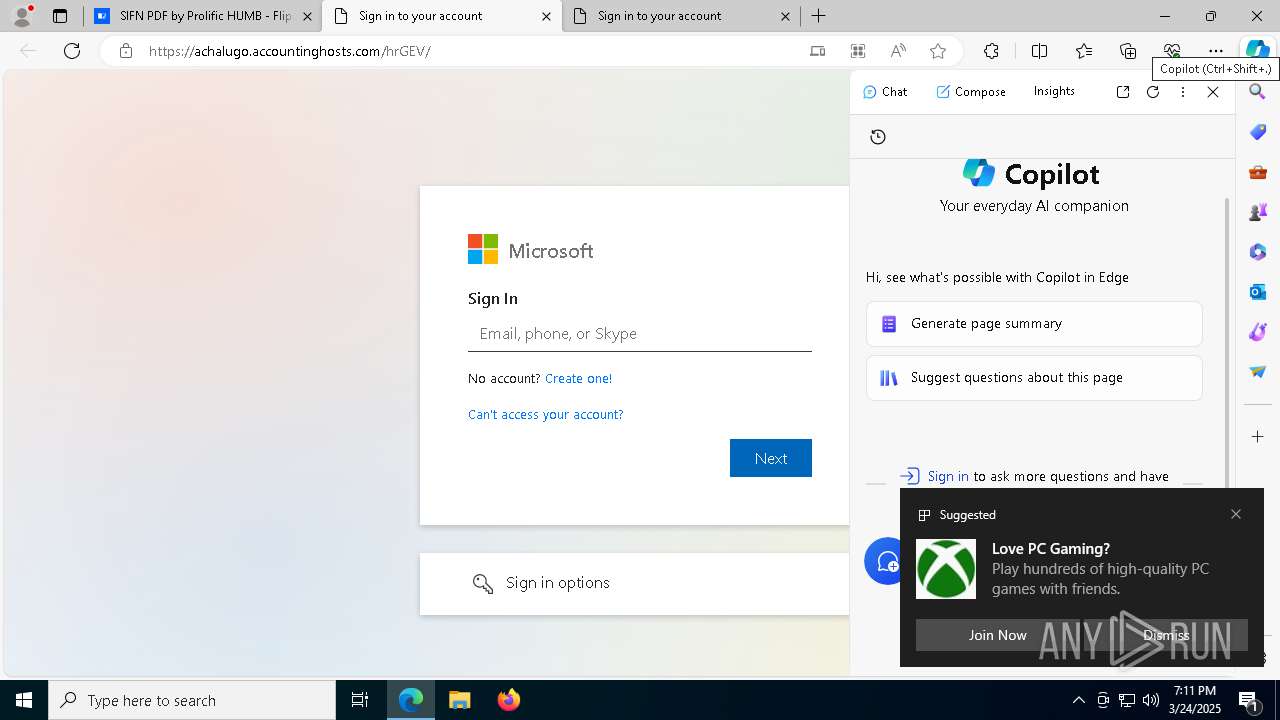Open sidebar Outlook icon
1280x720 pixels.
1258,292
